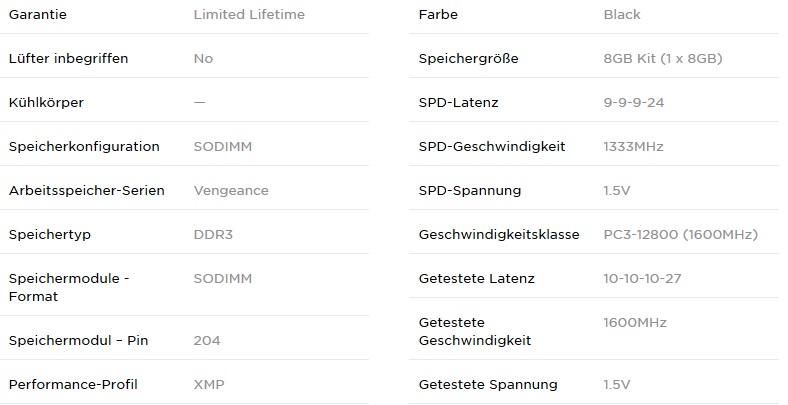Select the Limited Lifetime value
Viewport: 788px width, 405px height.
pyautogui.click(x=249, y=14)
